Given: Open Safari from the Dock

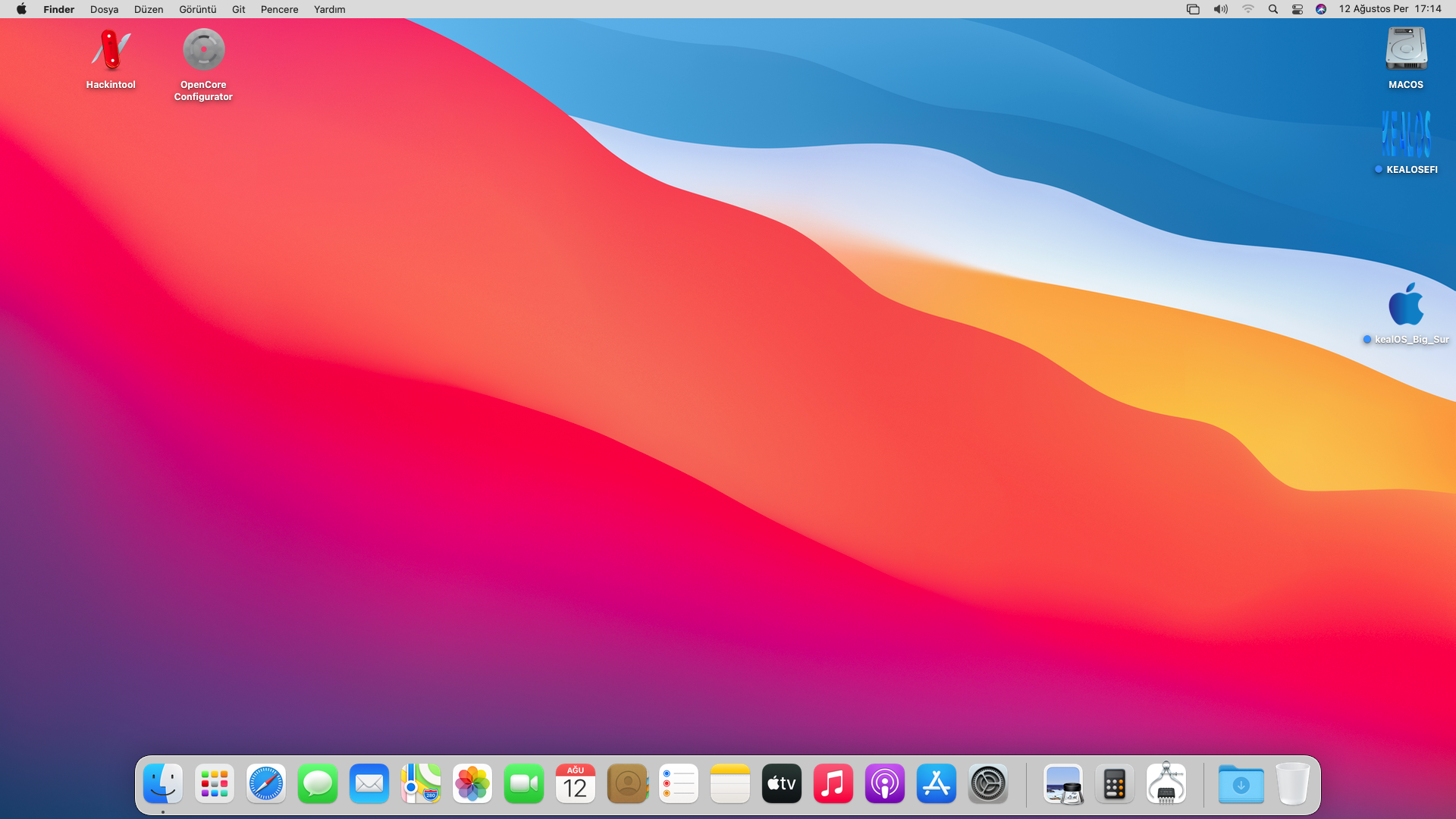Looking at the screenshot, I should coord(266,784).
